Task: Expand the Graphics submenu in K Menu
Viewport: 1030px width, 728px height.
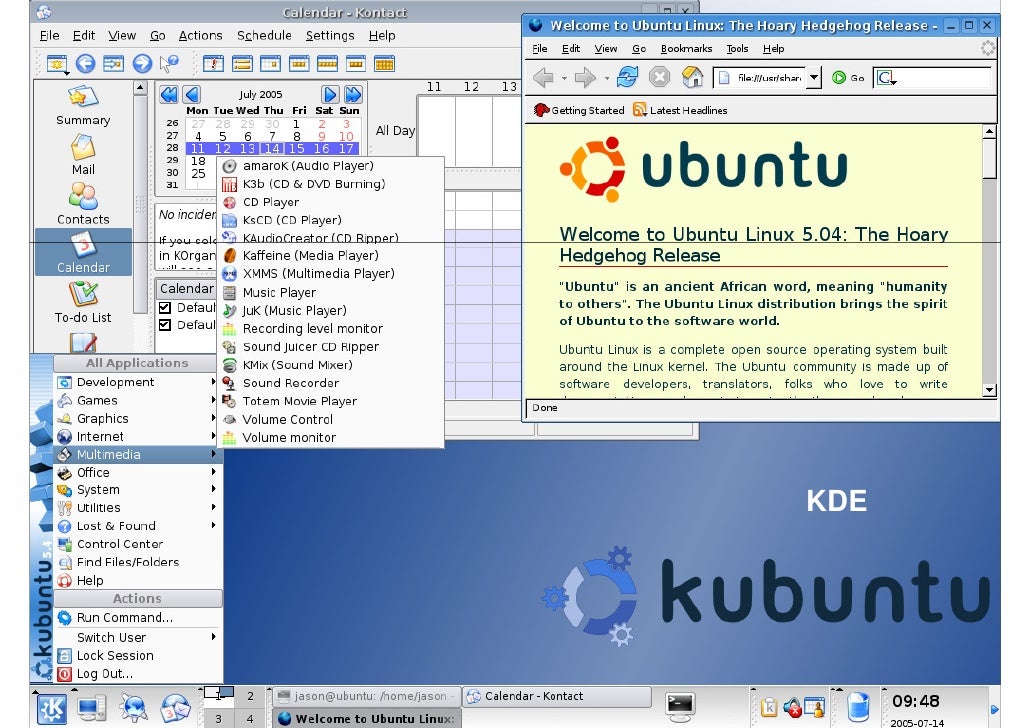Action: tap(137, 419)
